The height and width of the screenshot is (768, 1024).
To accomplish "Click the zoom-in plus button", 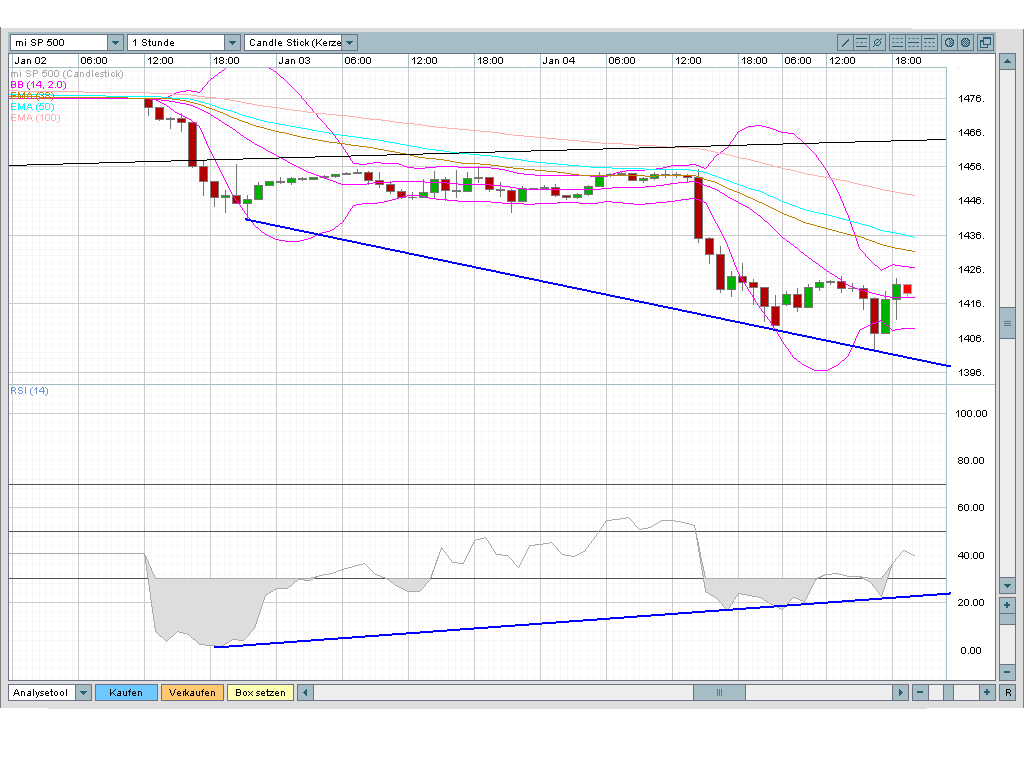I will point(987,692).
